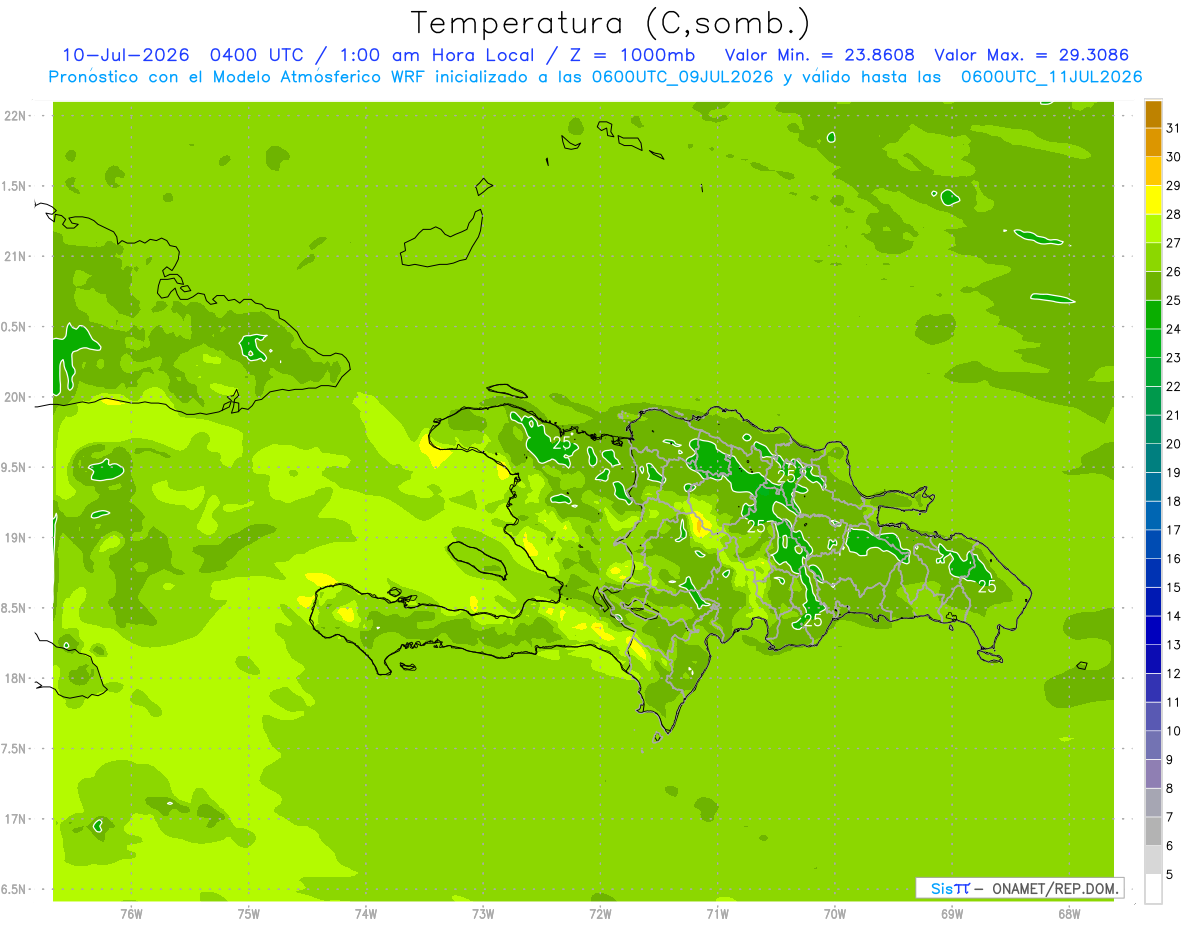Click the 'SisTT - ONAMET/REP.DOM.' credit label

click(x=1019, y=888)
